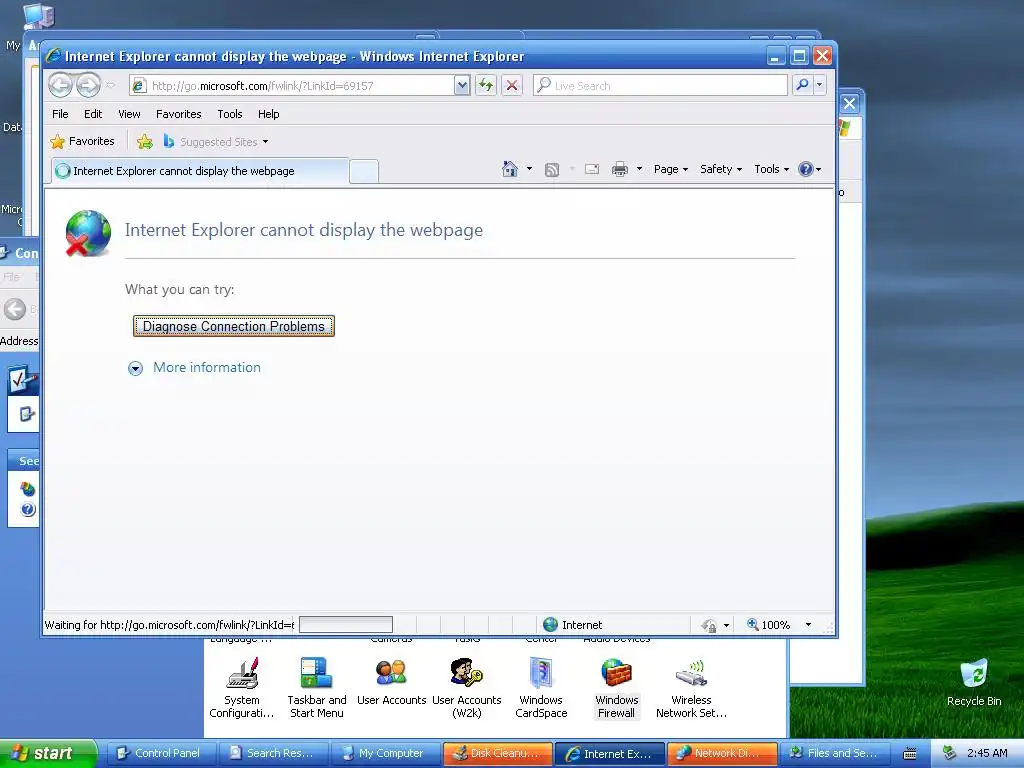Viewport: 1024px width, 768px height.
Task: Click the page loading progress bar
Action: pos(345,625)
